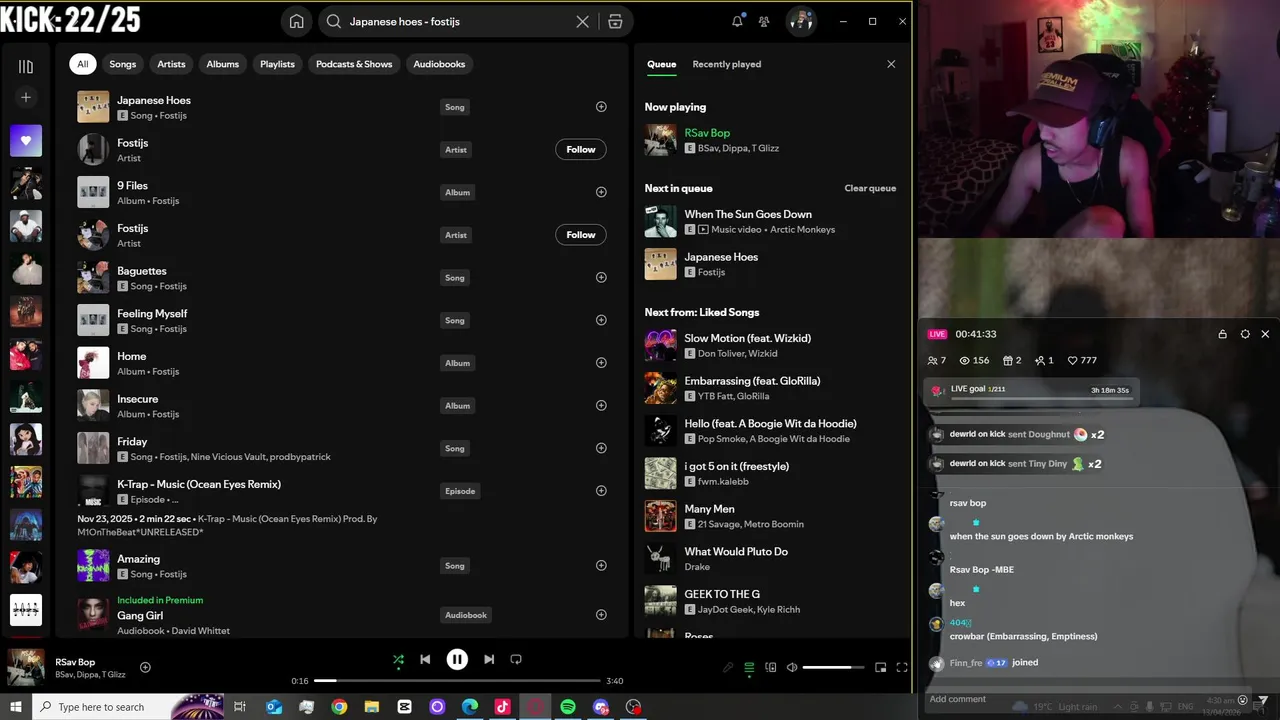Open Google Chrome from the taskbar
This screenshot has width=1280, height=720.
339,707
